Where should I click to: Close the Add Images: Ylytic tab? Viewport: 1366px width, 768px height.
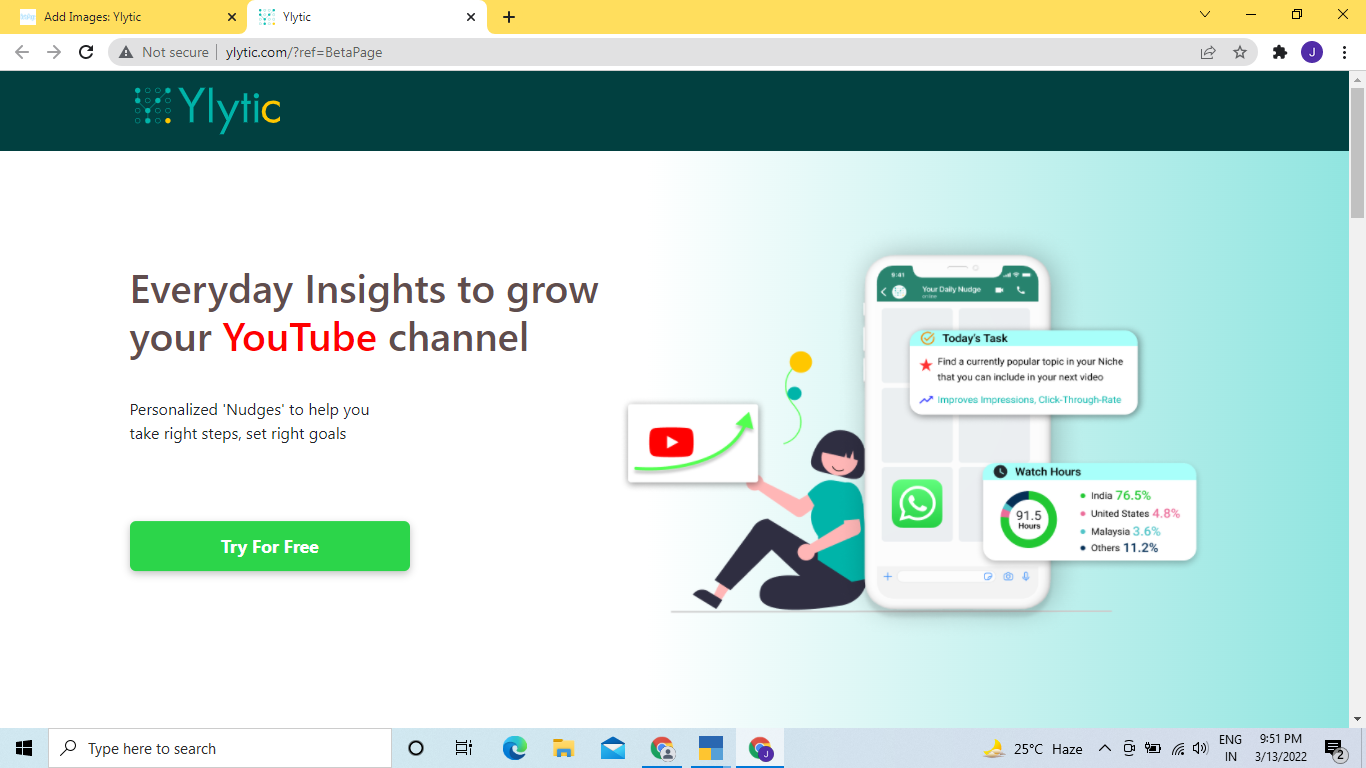[x=232, y=17]
